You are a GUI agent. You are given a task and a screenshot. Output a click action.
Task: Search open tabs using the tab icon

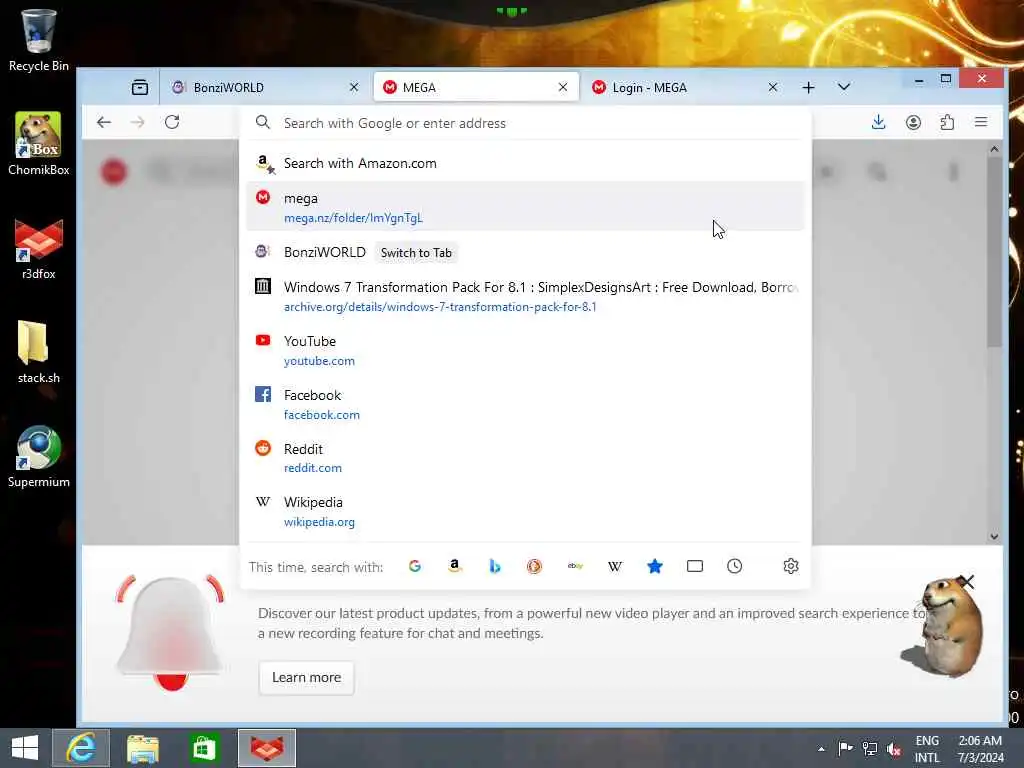(x=695, y=566)
